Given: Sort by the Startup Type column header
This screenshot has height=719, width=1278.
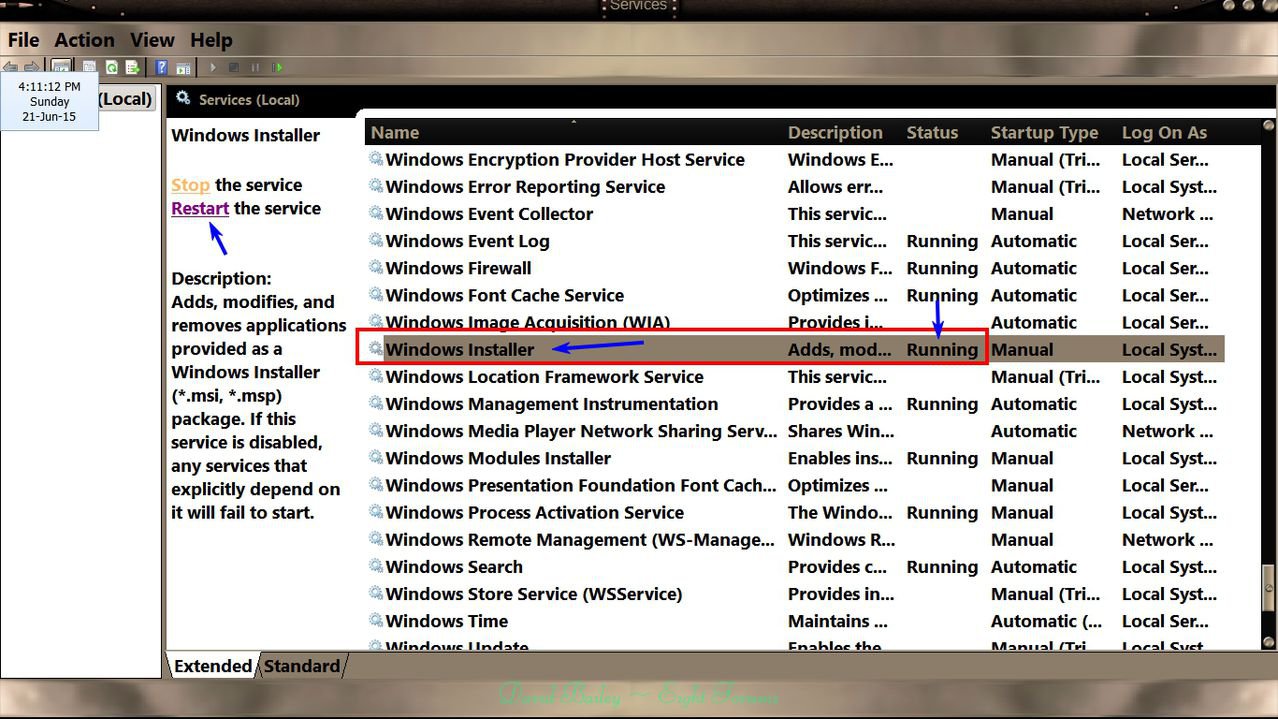Looking at the screenshot, I should point(1052,132).
